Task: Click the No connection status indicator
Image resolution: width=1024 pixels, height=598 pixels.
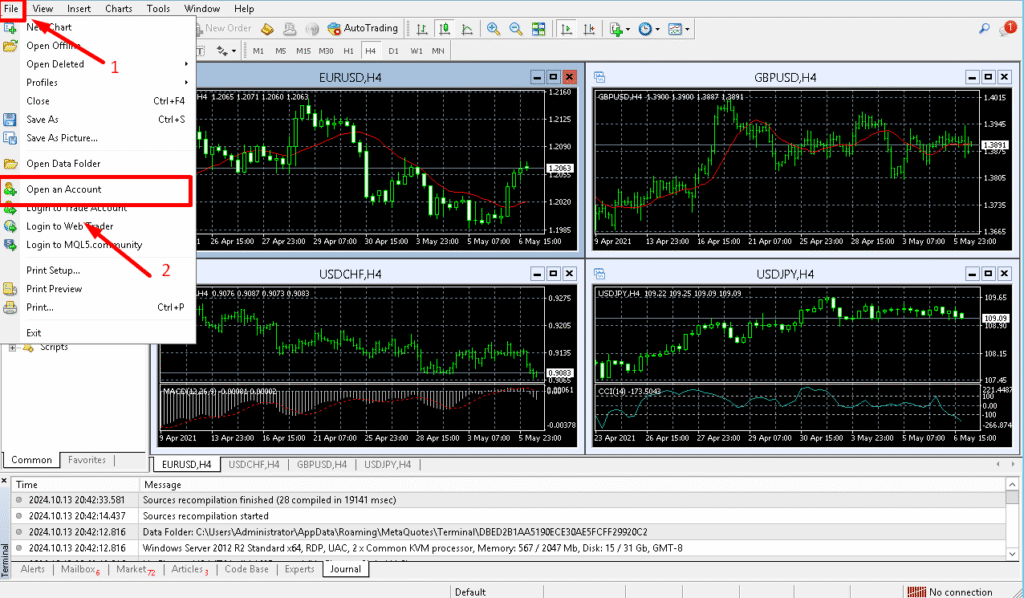Action: click(949, 592)
